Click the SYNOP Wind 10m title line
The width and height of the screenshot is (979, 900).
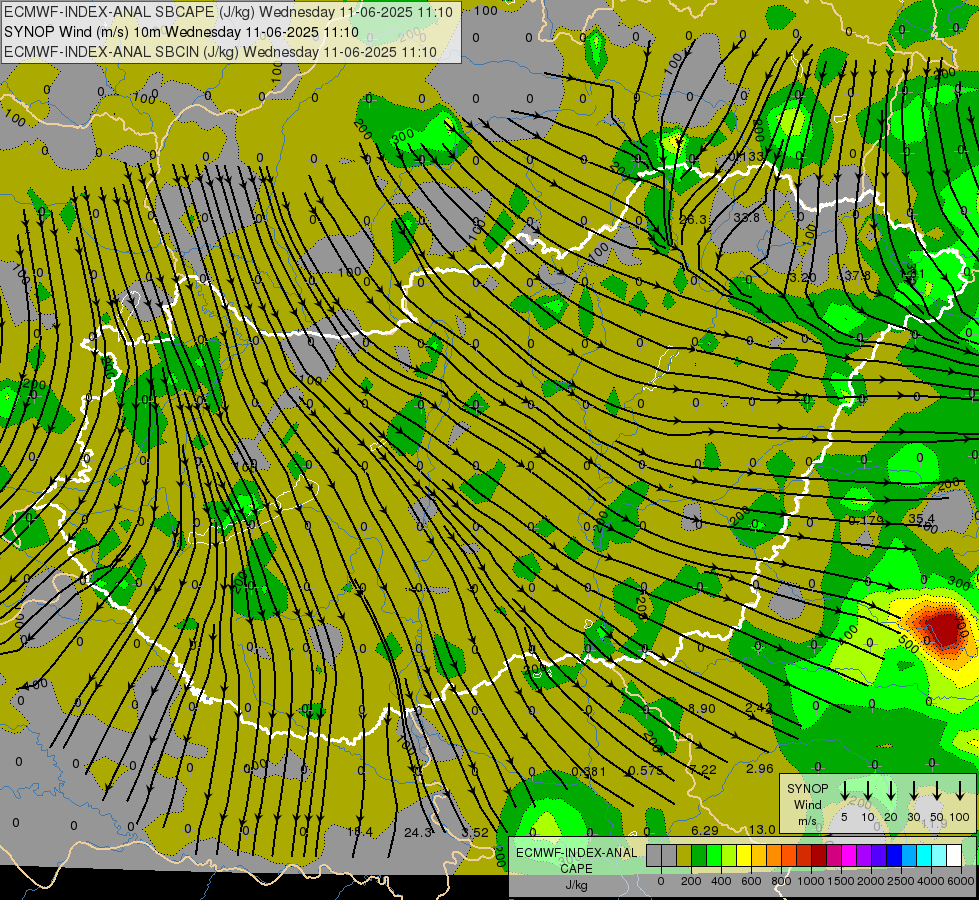181,32
